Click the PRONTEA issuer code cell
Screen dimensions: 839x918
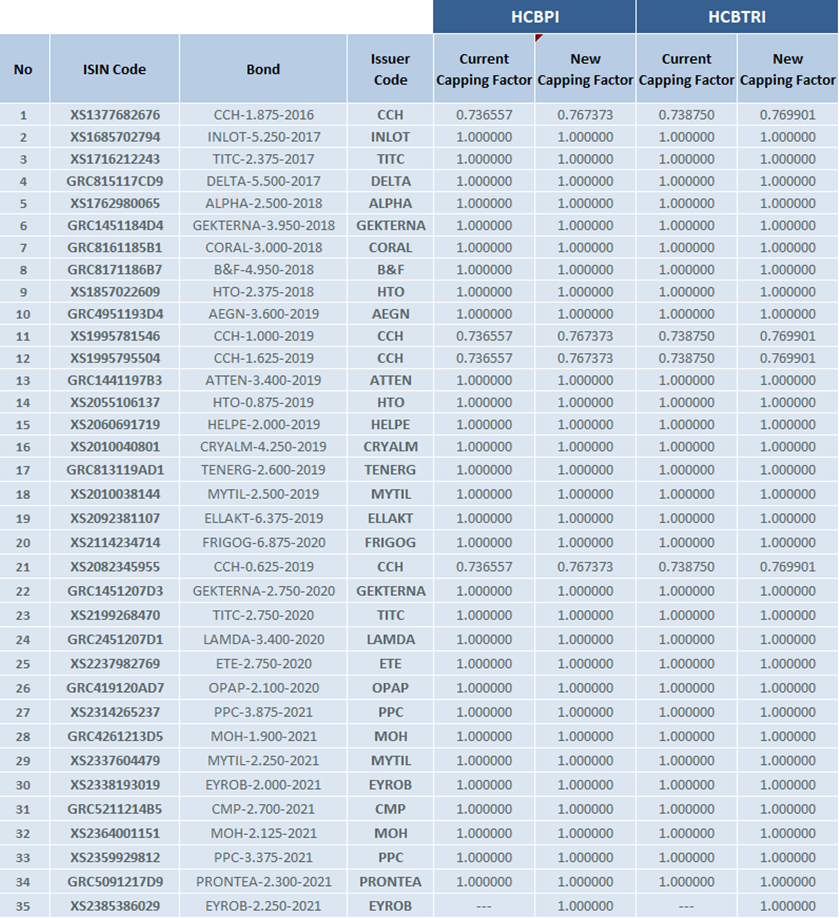pos(390,882)
